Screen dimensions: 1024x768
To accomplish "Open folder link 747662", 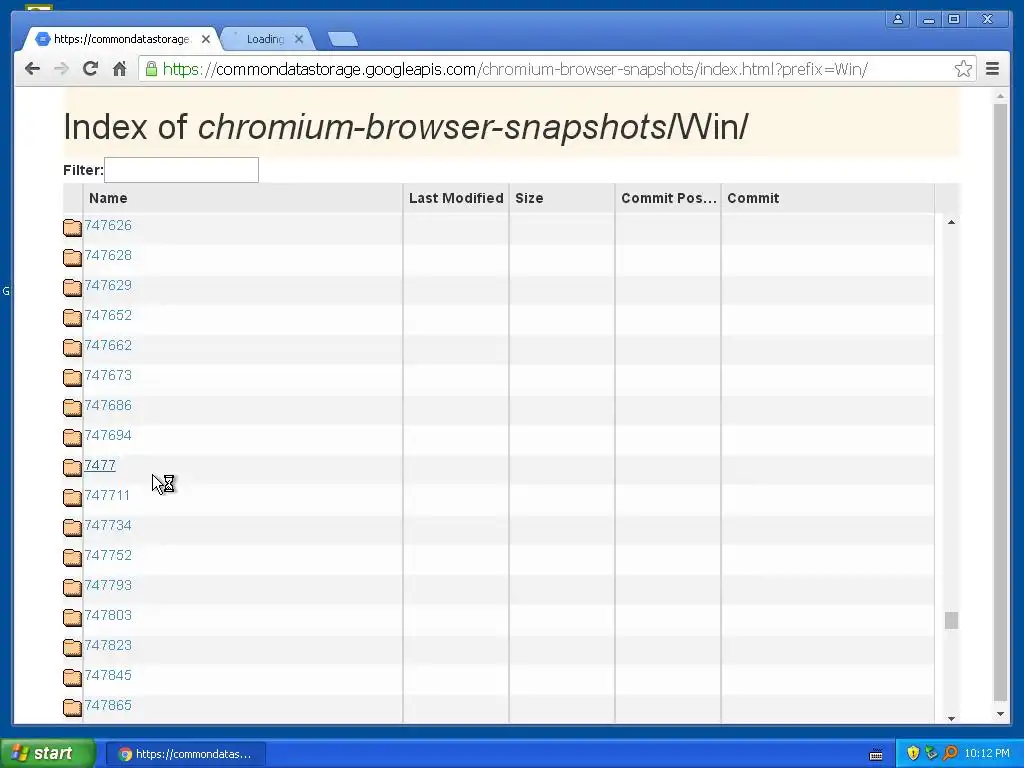I will coord(108,345).
